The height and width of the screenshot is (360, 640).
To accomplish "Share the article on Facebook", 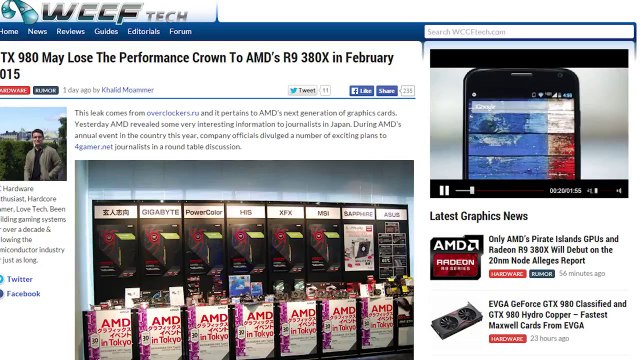I will pyautogui.click(x=387, y=91).
